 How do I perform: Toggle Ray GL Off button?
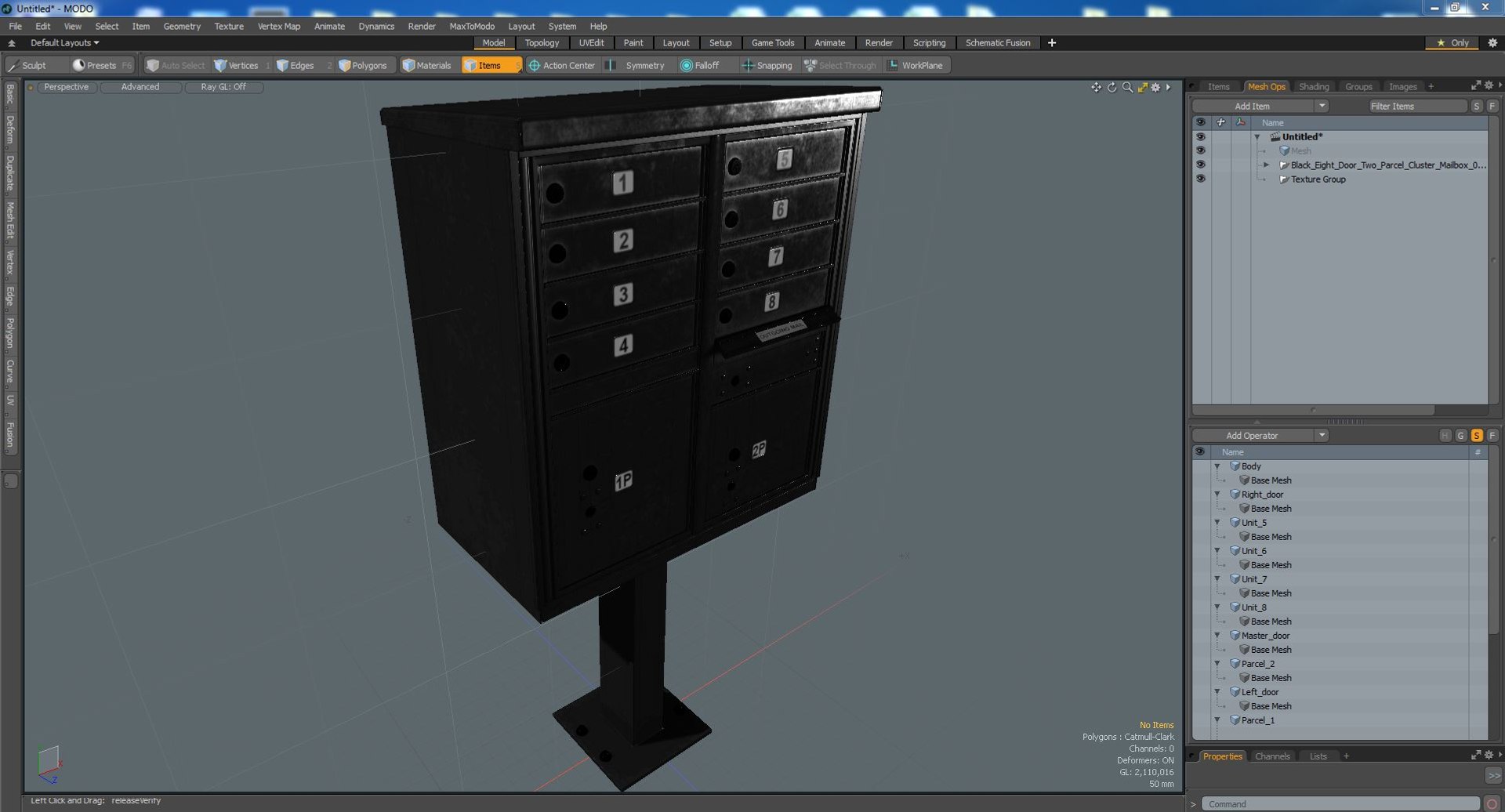tap(223, 87)
